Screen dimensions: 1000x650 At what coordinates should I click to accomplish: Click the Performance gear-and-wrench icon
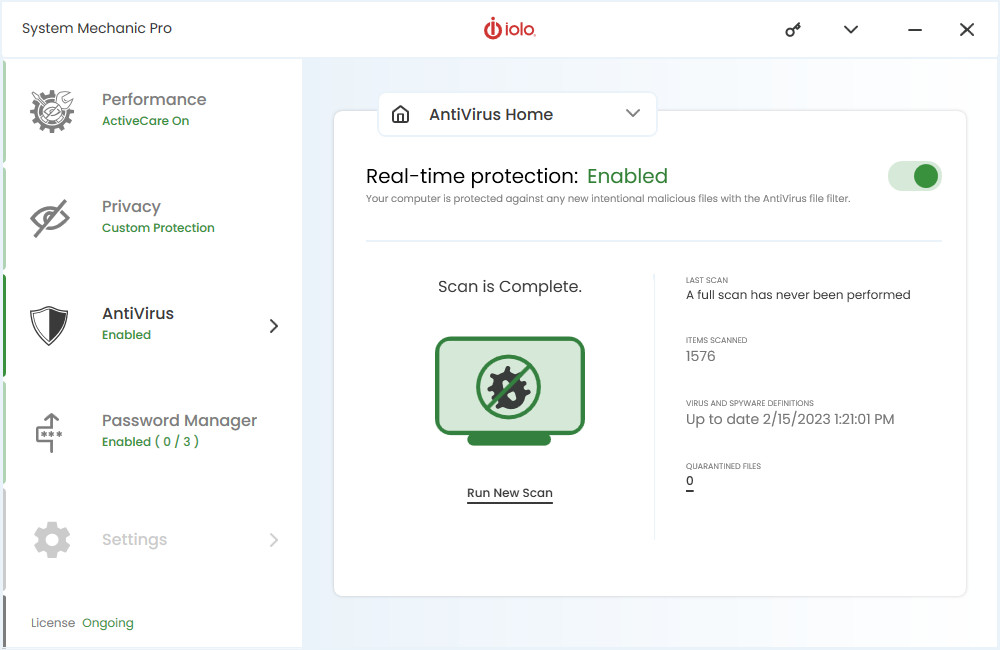[52, 111]
